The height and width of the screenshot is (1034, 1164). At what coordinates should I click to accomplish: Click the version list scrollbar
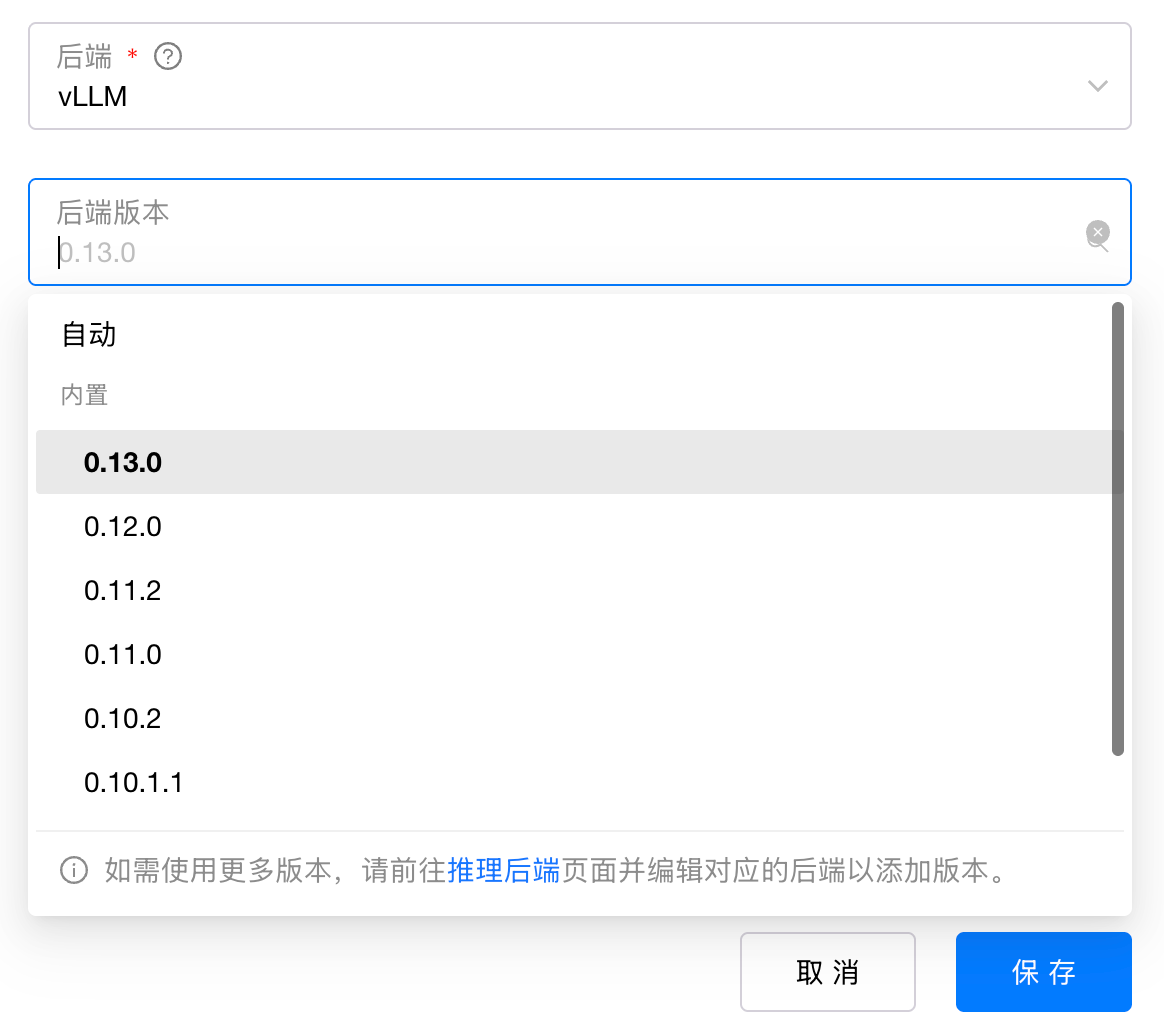[x=1117, y=529]
